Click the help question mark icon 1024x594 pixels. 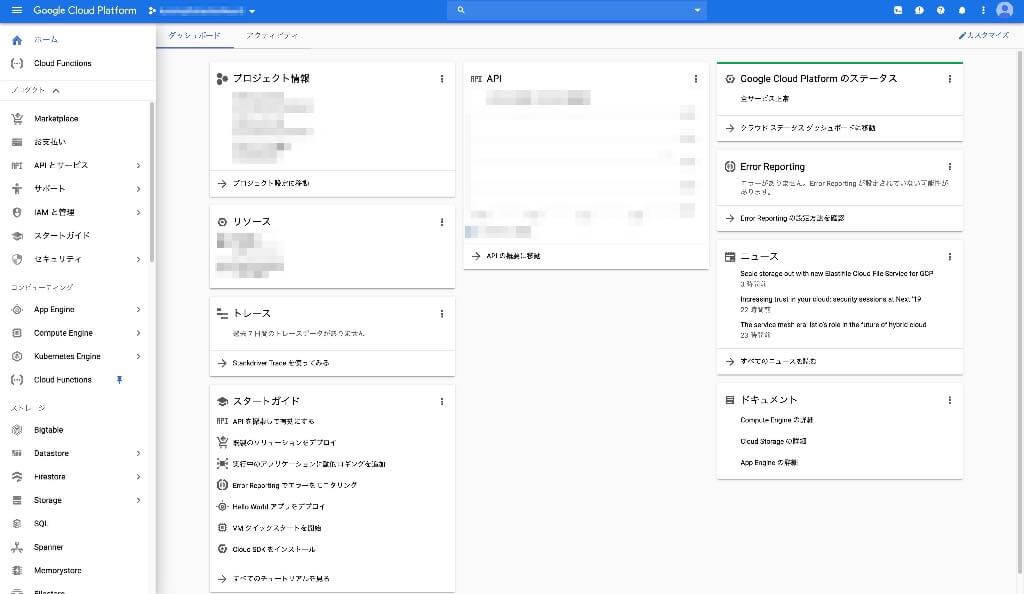pyautogui.click(x=940, y=10)
